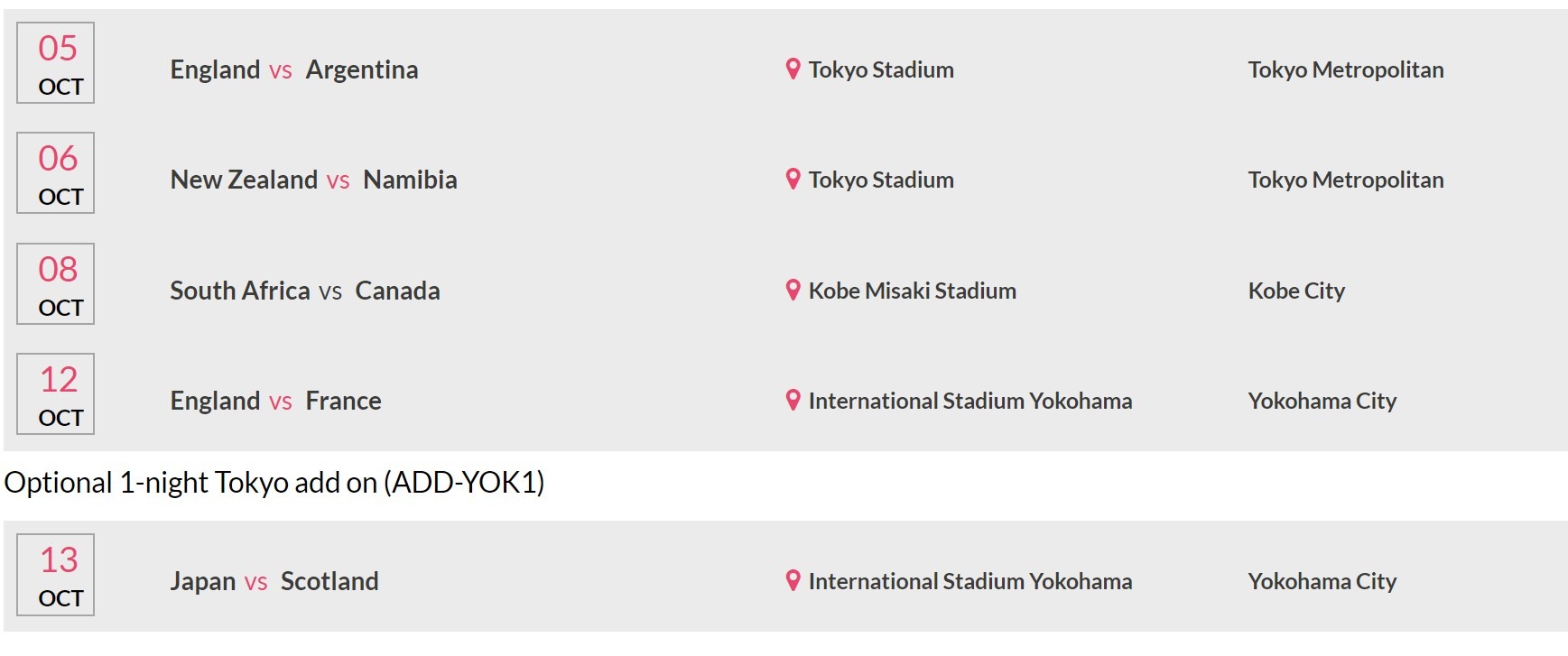This screenshot has width=1568, height=656.
Task: Click the pin icon for England vs France venue
Action: (x=793, y=400)
